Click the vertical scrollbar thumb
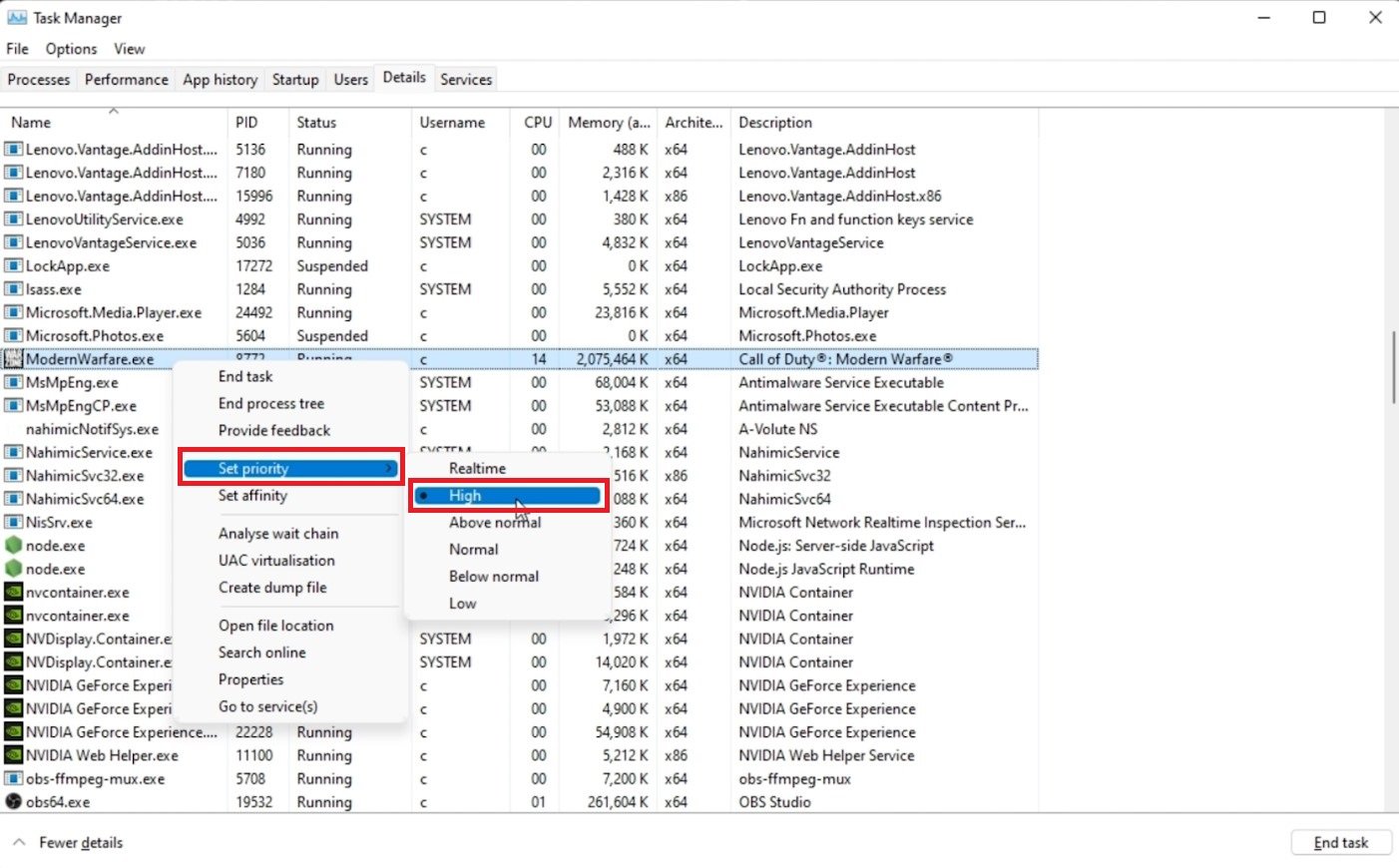1399x868 pixels. point(1393,367)
